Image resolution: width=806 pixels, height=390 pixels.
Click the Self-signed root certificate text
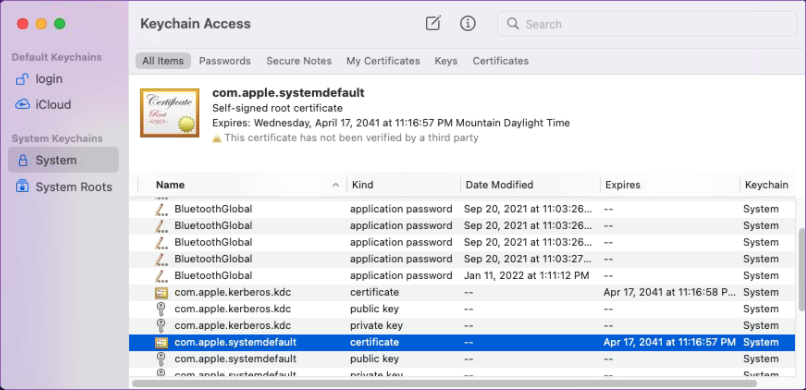coord(277,108)
